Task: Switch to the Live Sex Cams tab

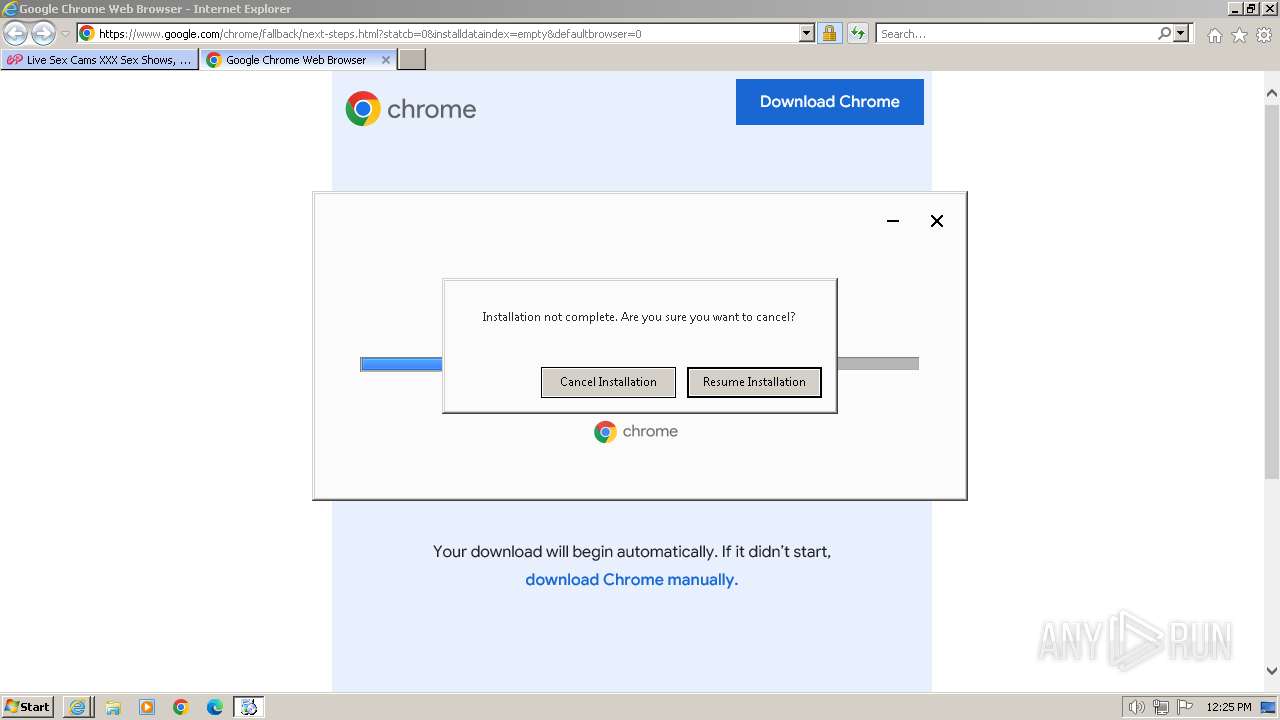Action: point(99,60)
